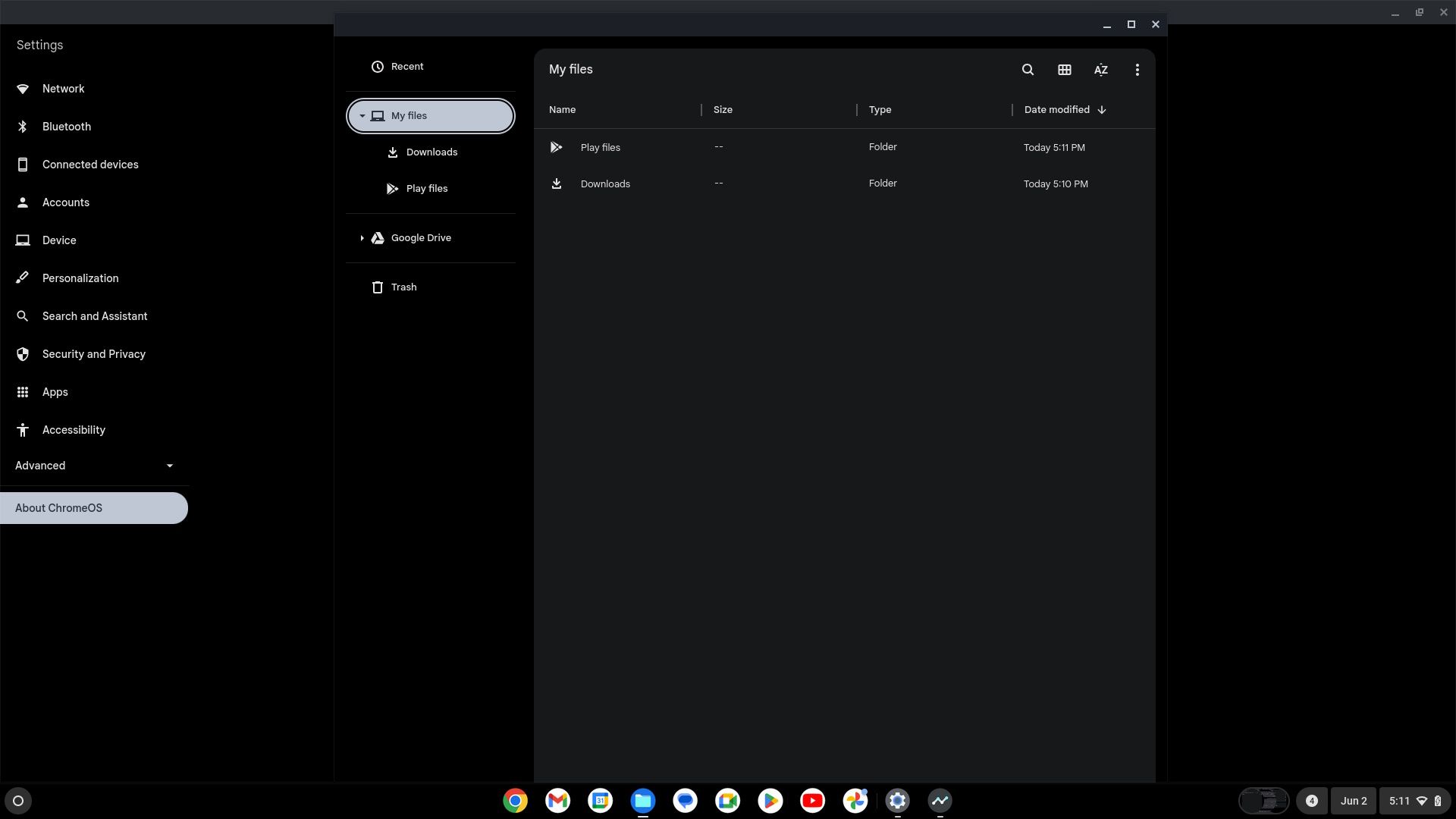This screenshot has width=1456, height=819.
Task: Select My files in Files sidebar
Action: coord(431,116)
